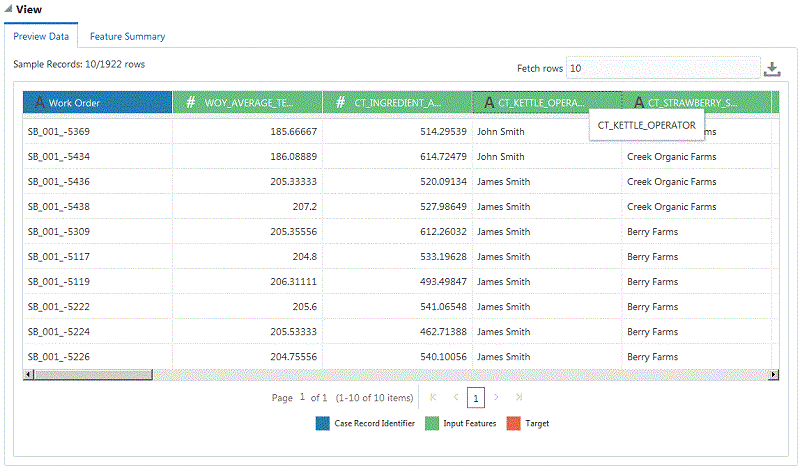This screenshot has height=468, width=800.
Task: Click the horizontal scrollbar left arrow
Action: click(x=28, y=375)
